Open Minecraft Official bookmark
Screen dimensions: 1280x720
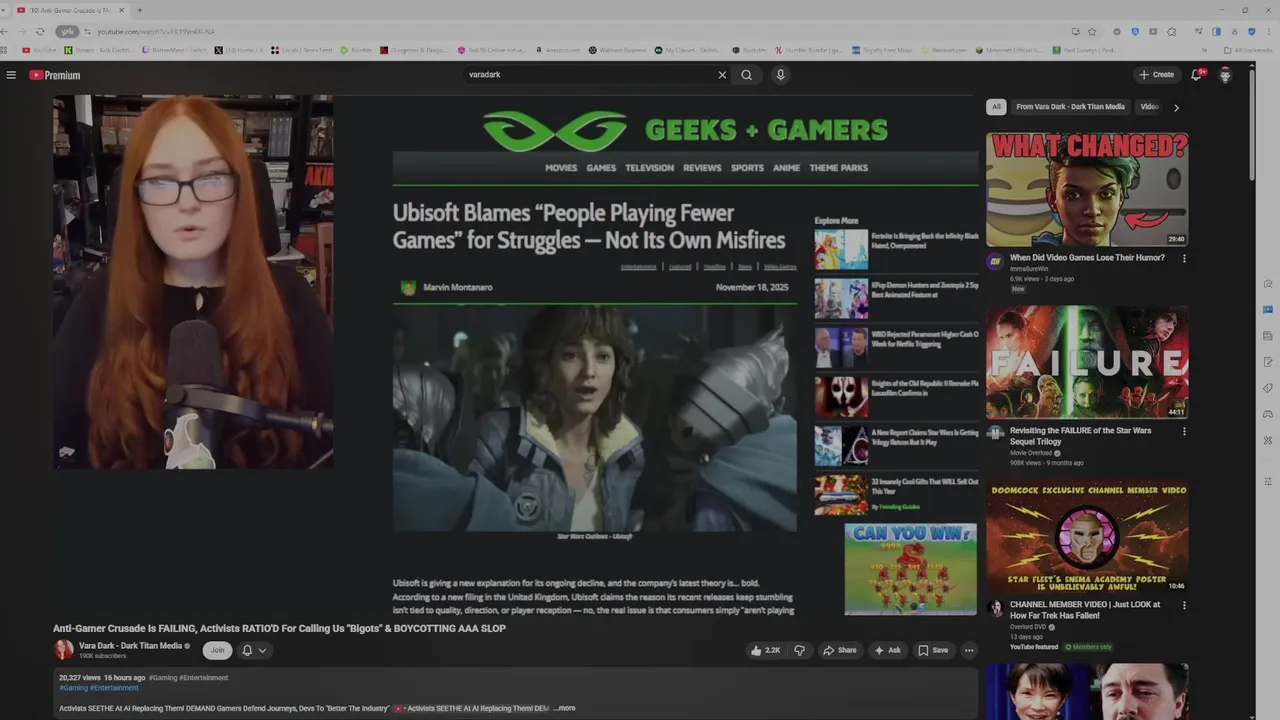pyautogui.click(x=1008, y=50)
